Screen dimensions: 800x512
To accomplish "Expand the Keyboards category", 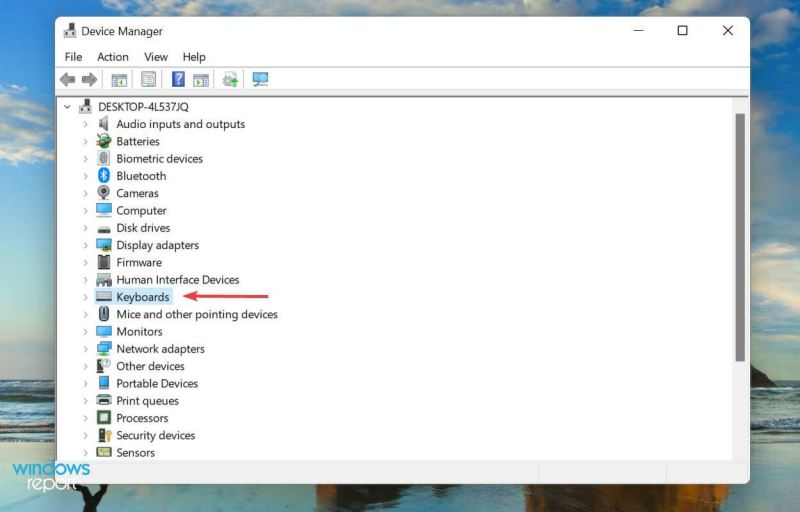I will pyautogui.click(x=86, y=297).
